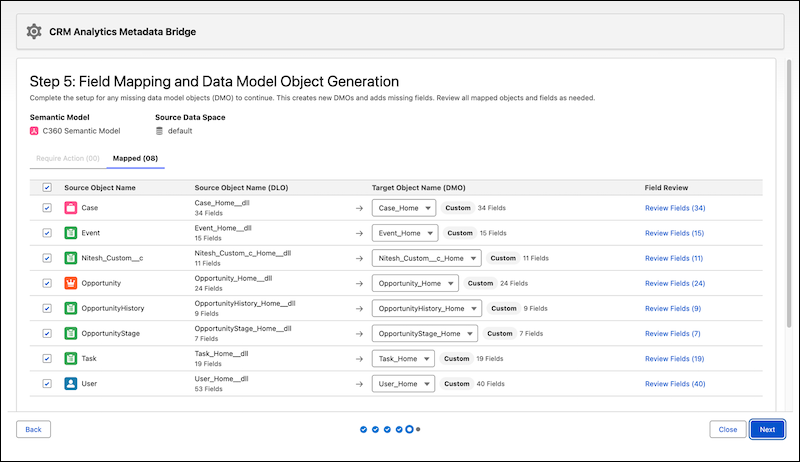Click the C360 Semantic Model pink icon
800x462 pixels.
tap(34, 131)
